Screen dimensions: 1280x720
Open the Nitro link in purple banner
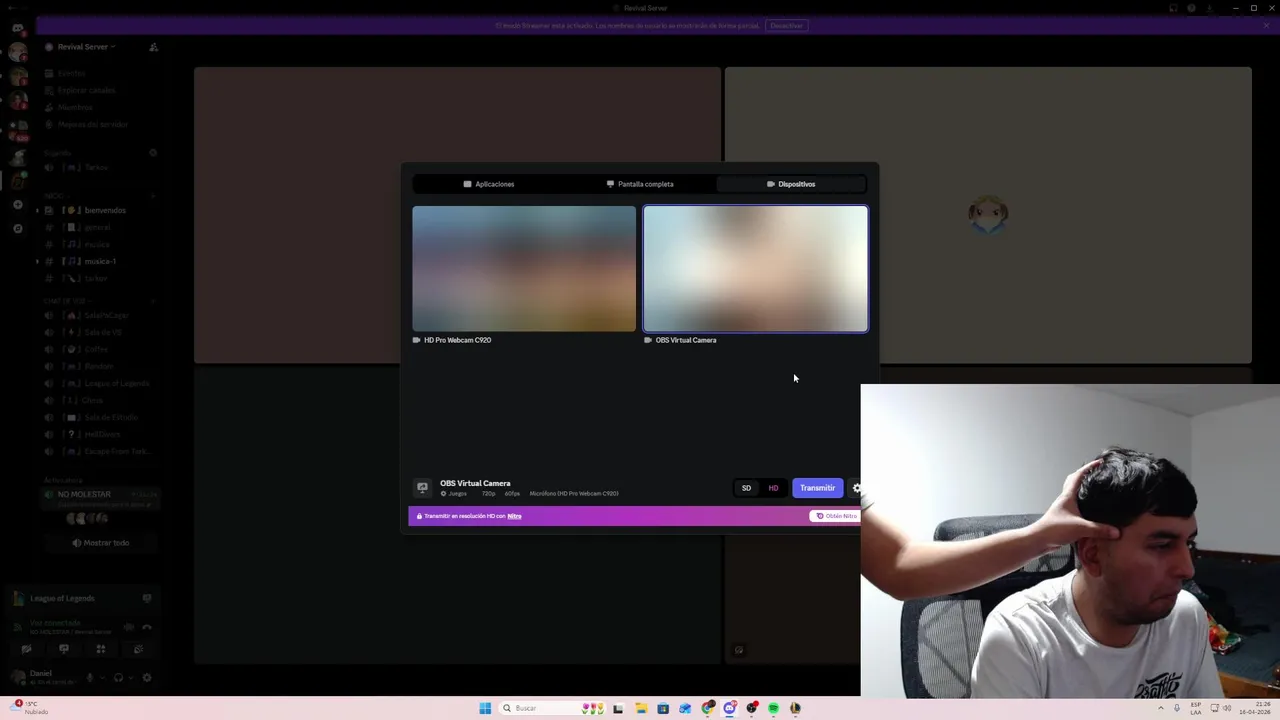tap(514, 516)
